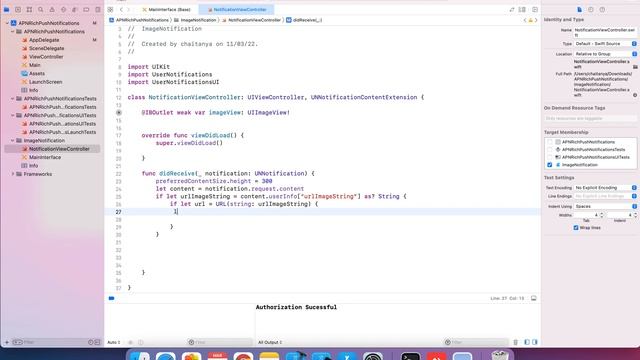Open Terminal from the Dock

point(410,356)
